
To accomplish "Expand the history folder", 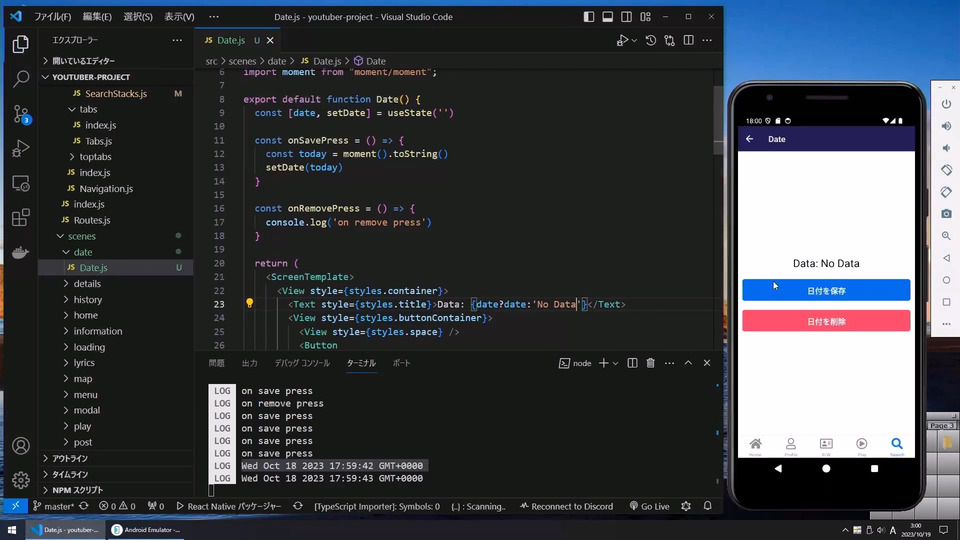I will [87, 299].
